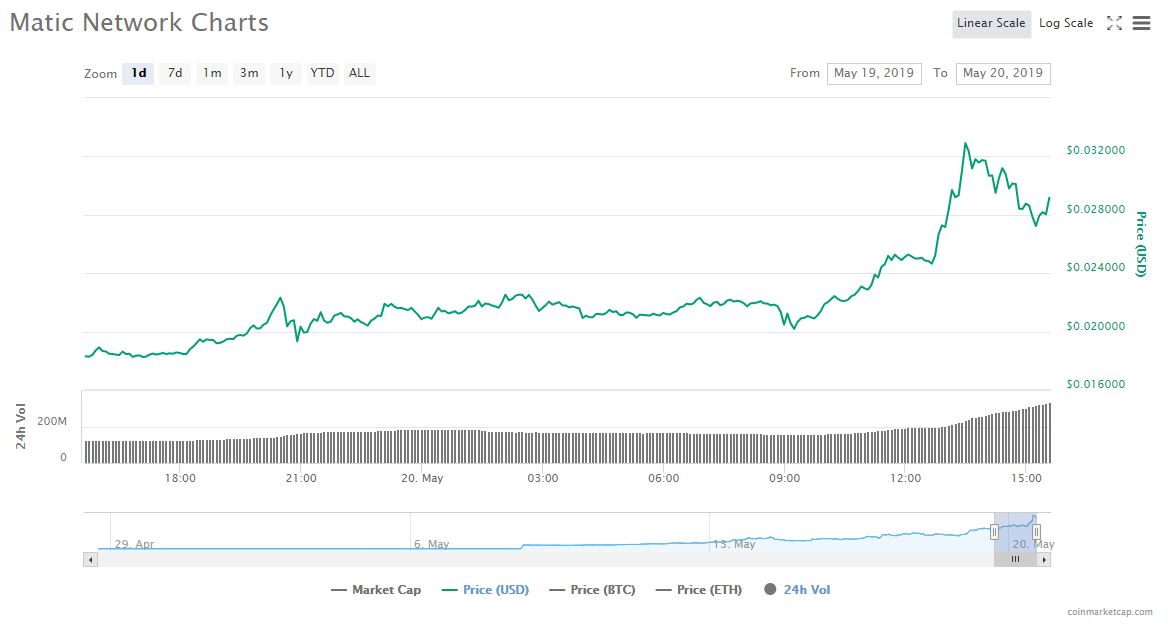This screenshot has width=1171, height=626.
Task: Click the right navigator range handle
Action: coord(1036,532)
